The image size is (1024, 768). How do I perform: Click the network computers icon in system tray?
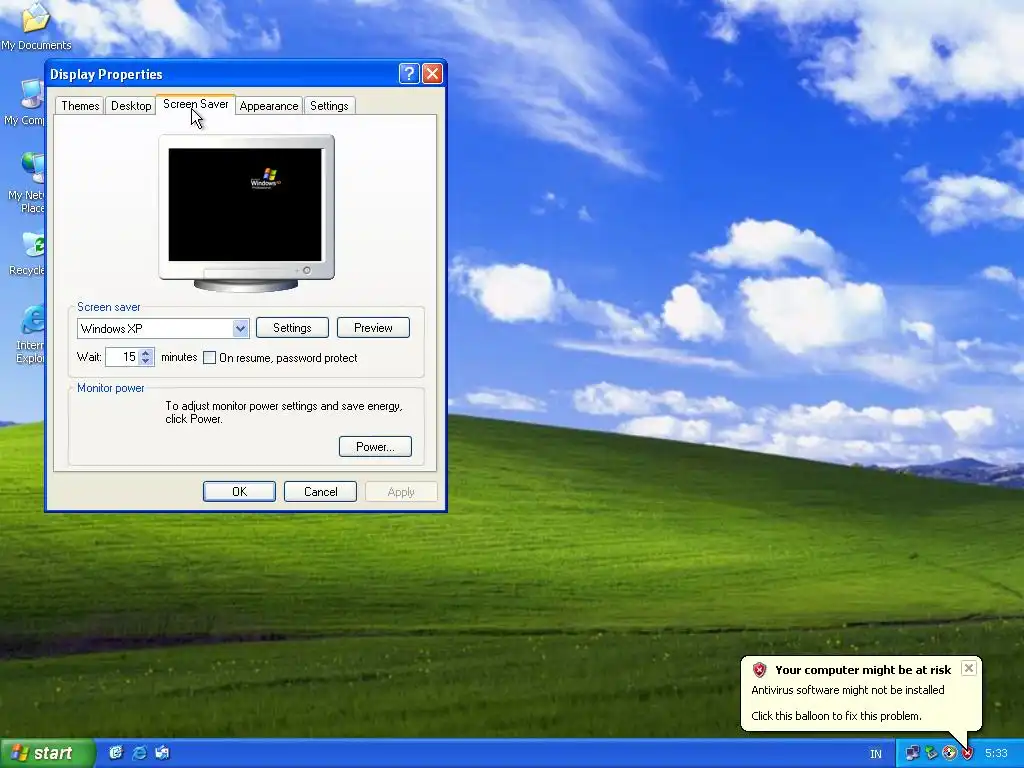pos(912,754)
